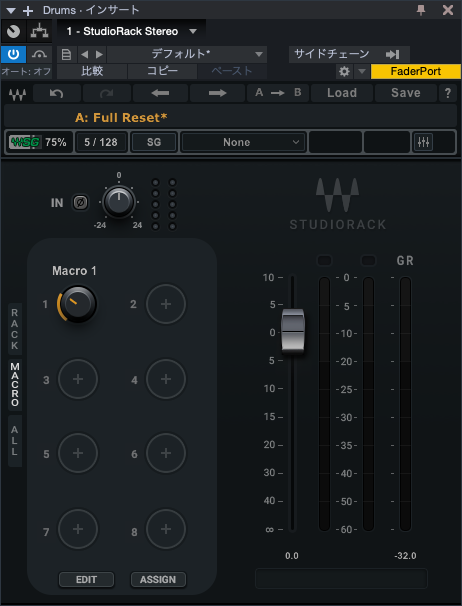Undo the last Waves plugin change
Image resolution: width=462 pixels, height=606 pixels.
pos(57,93)
